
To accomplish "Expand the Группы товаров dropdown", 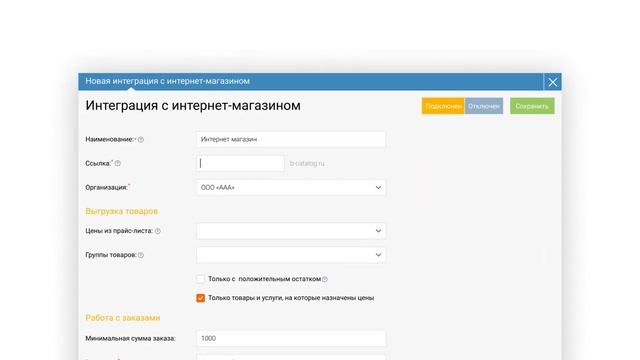I will (291, 255).
